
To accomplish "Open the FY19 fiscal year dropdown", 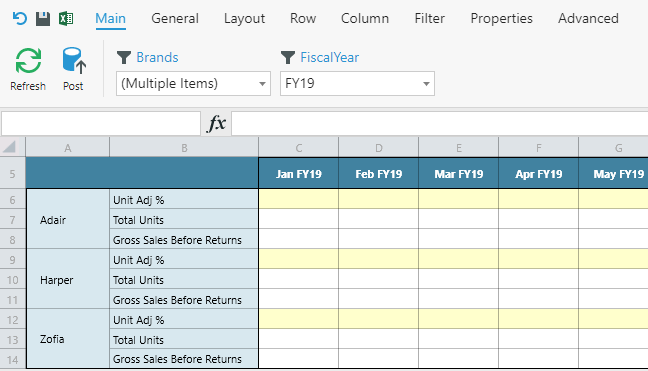I will tap(357, 83).
